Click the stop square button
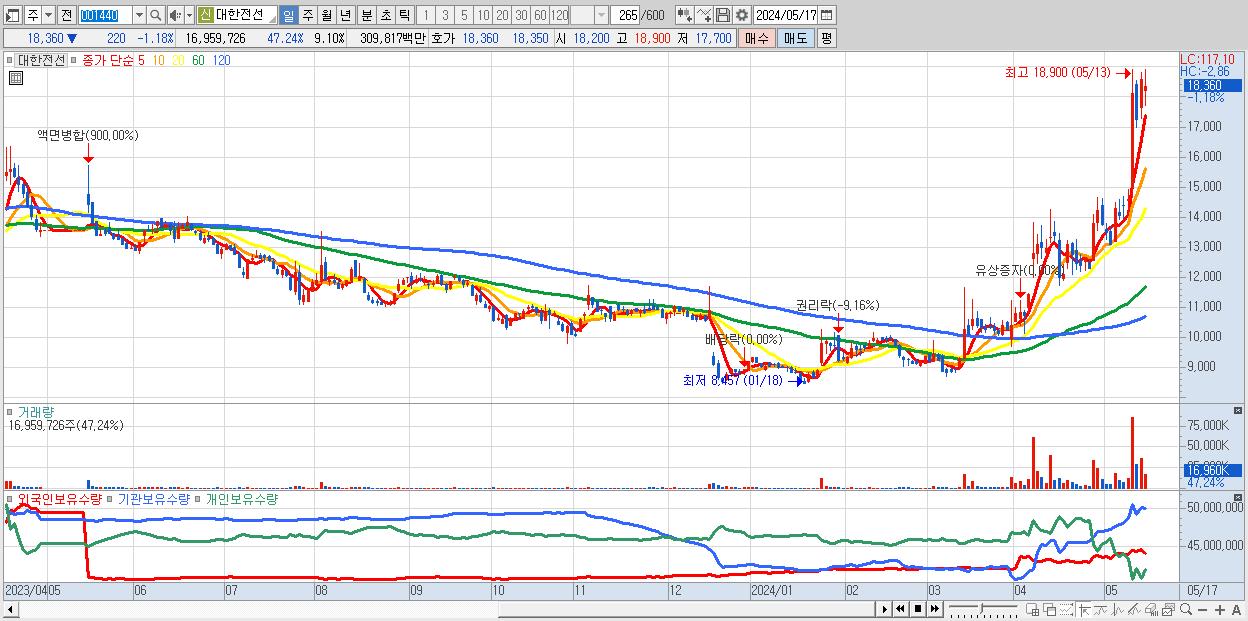This screenshot has height=621, width=1248. click(x=918, y=609)
